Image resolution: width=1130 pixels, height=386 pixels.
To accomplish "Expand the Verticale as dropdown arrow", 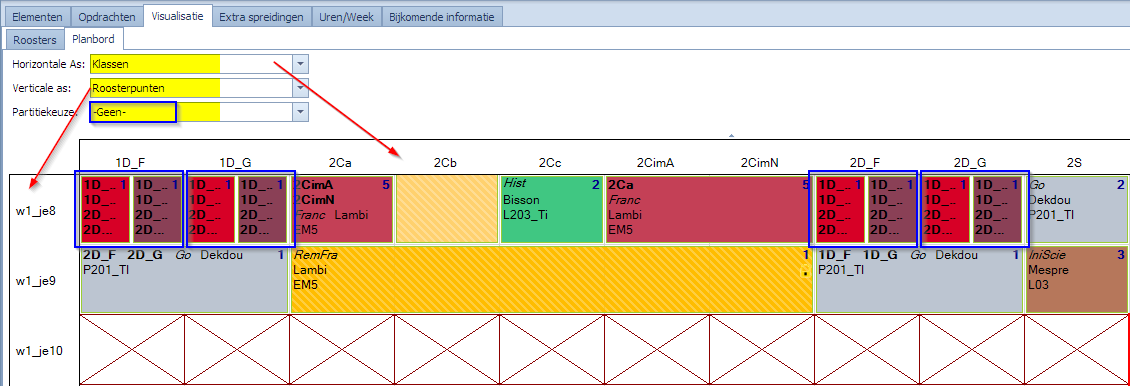I will click(301, 88).
